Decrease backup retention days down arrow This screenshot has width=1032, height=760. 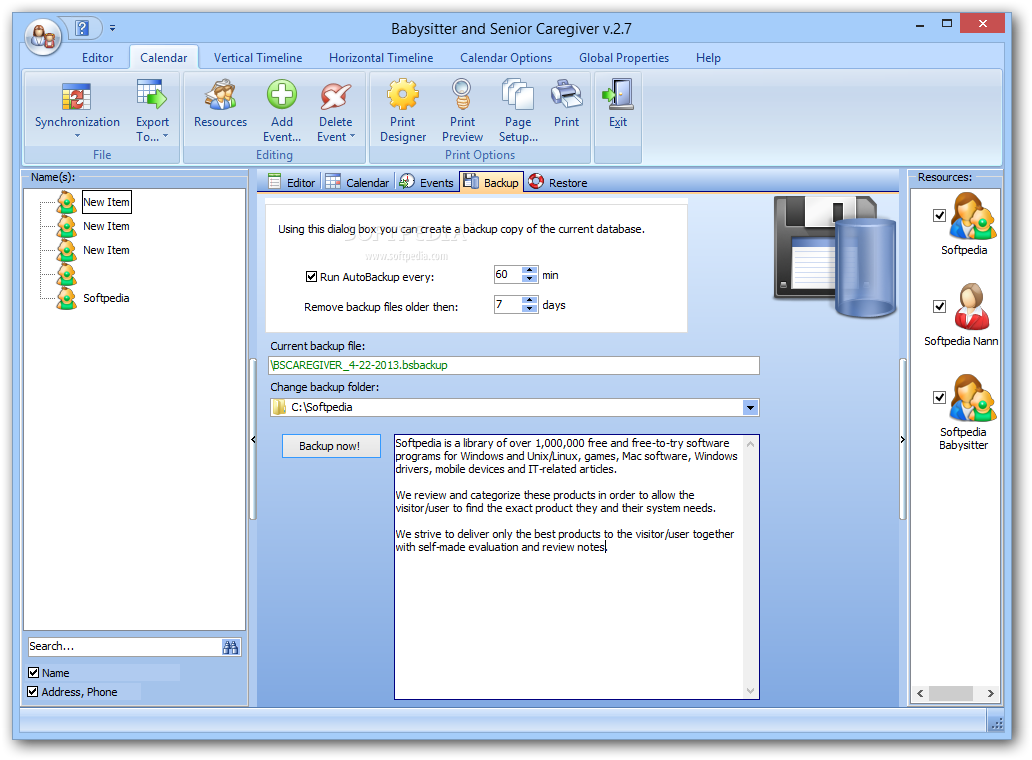coord(530,309)
